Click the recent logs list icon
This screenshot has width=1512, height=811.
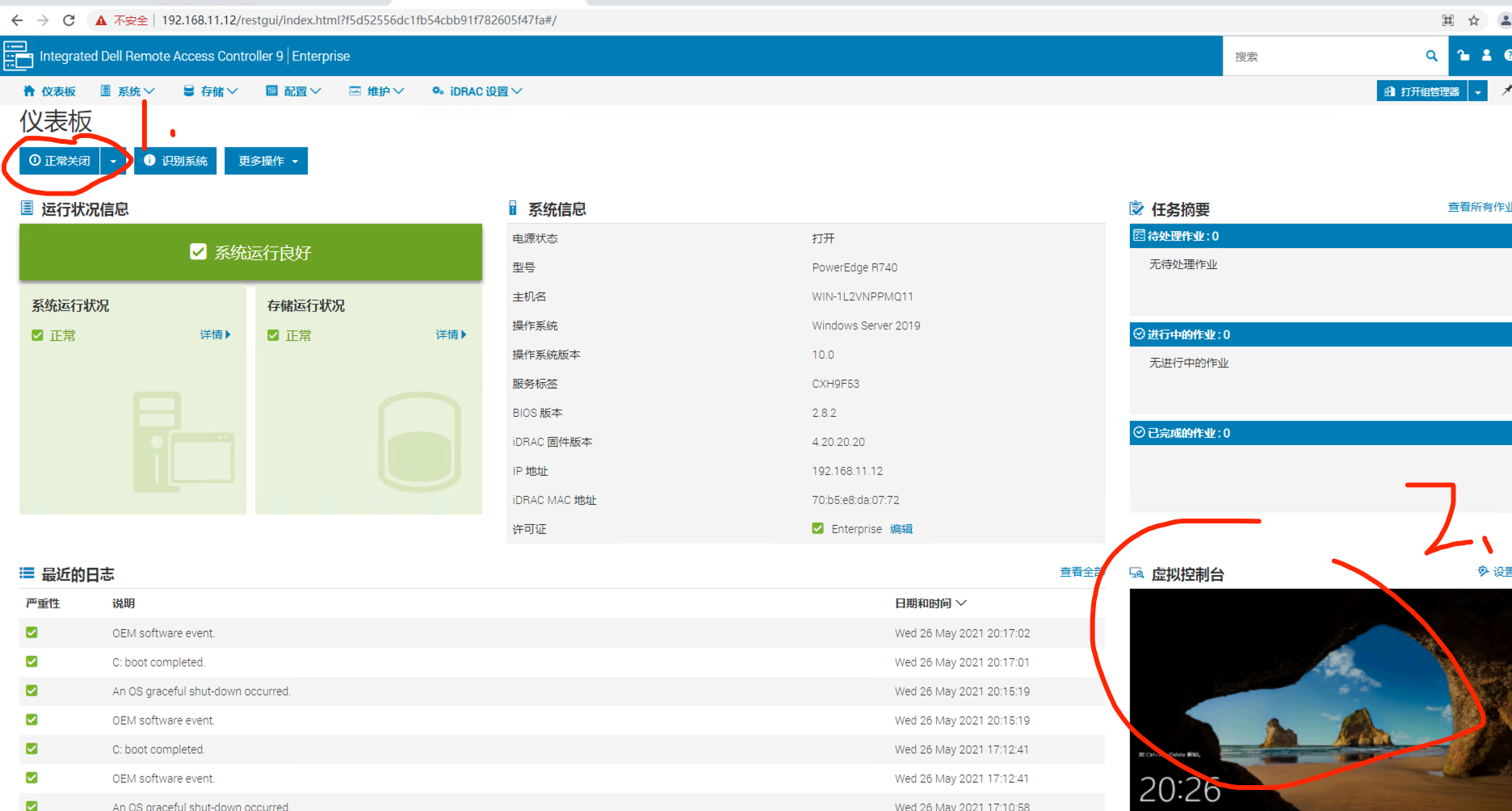coord(27,574)
